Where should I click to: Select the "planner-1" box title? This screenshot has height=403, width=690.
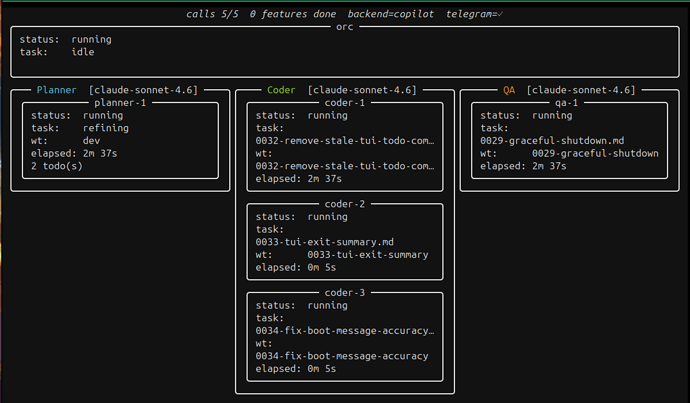click(x=120, y=103)
